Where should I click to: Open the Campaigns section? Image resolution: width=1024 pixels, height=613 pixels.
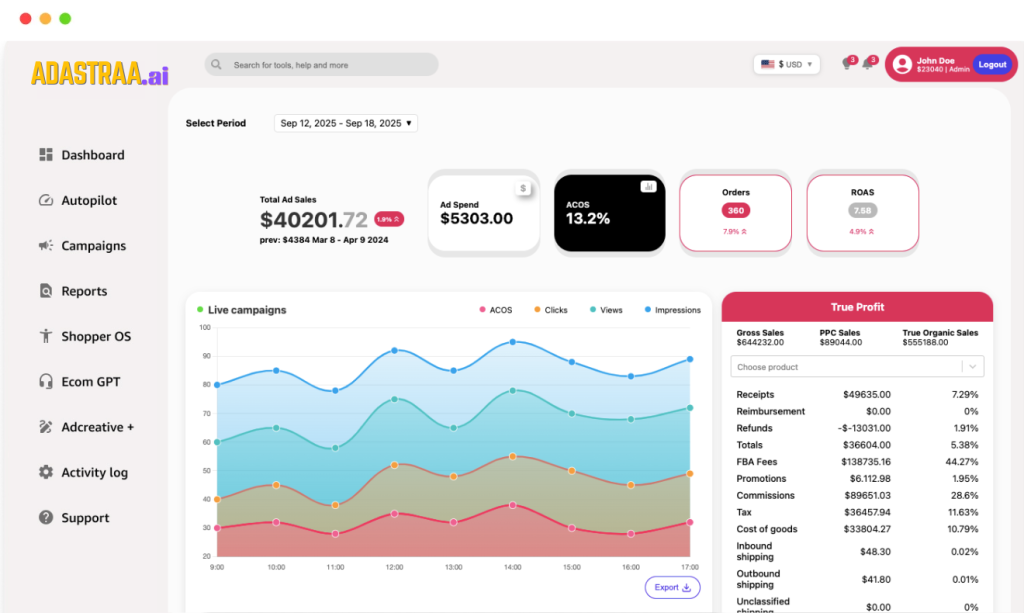[x=85, y=245]
